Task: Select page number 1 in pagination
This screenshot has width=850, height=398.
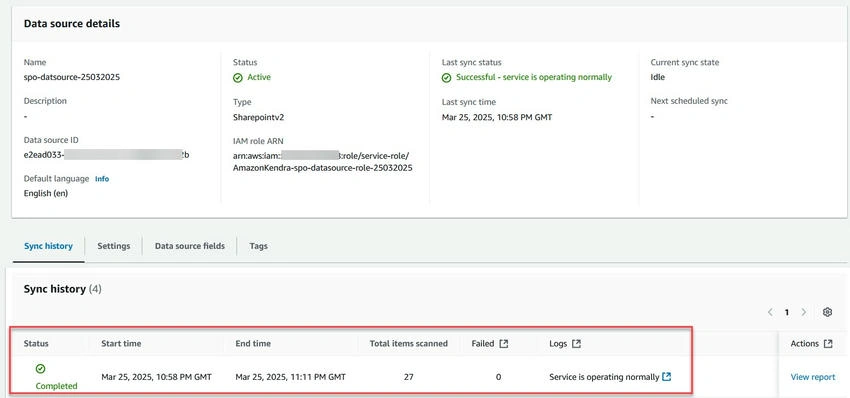Action: 787,312
